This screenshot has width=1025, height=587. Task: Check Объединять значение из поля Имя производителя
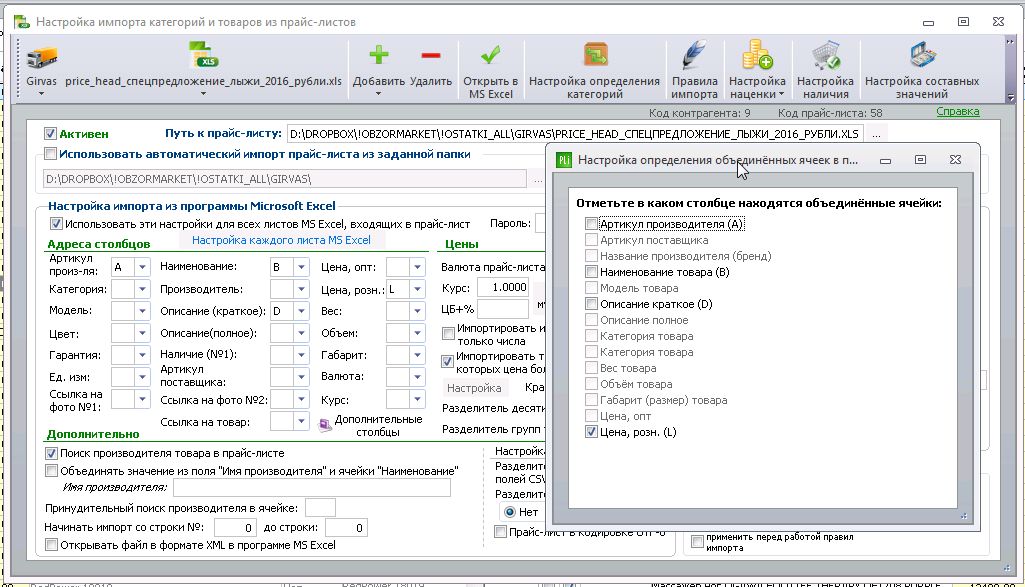[x=51, y=471]
